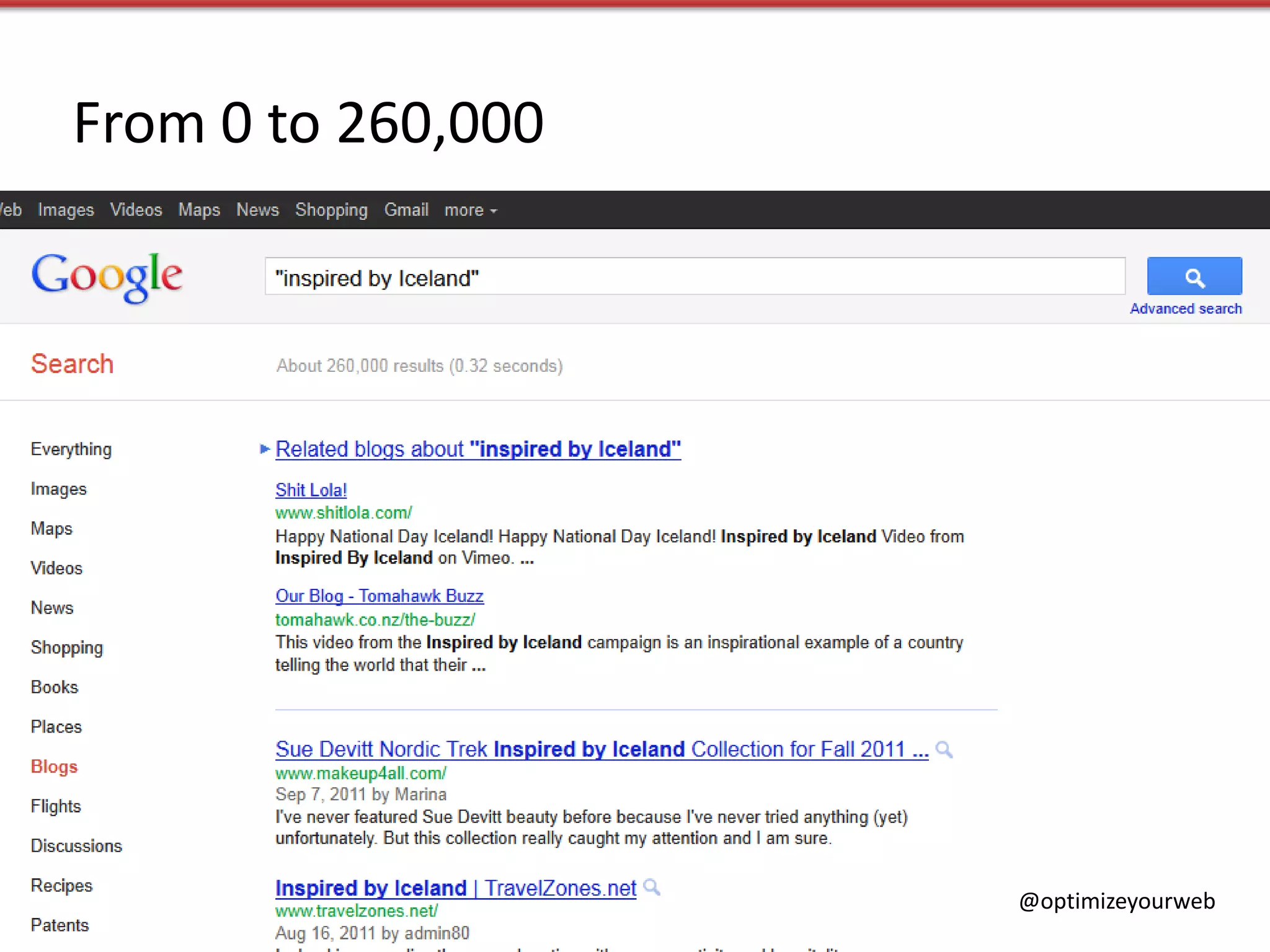Click 'Aug 16, 2011 by admin80' date line
The width and height of the screenshot is (1270, 952).
[372, 933]
